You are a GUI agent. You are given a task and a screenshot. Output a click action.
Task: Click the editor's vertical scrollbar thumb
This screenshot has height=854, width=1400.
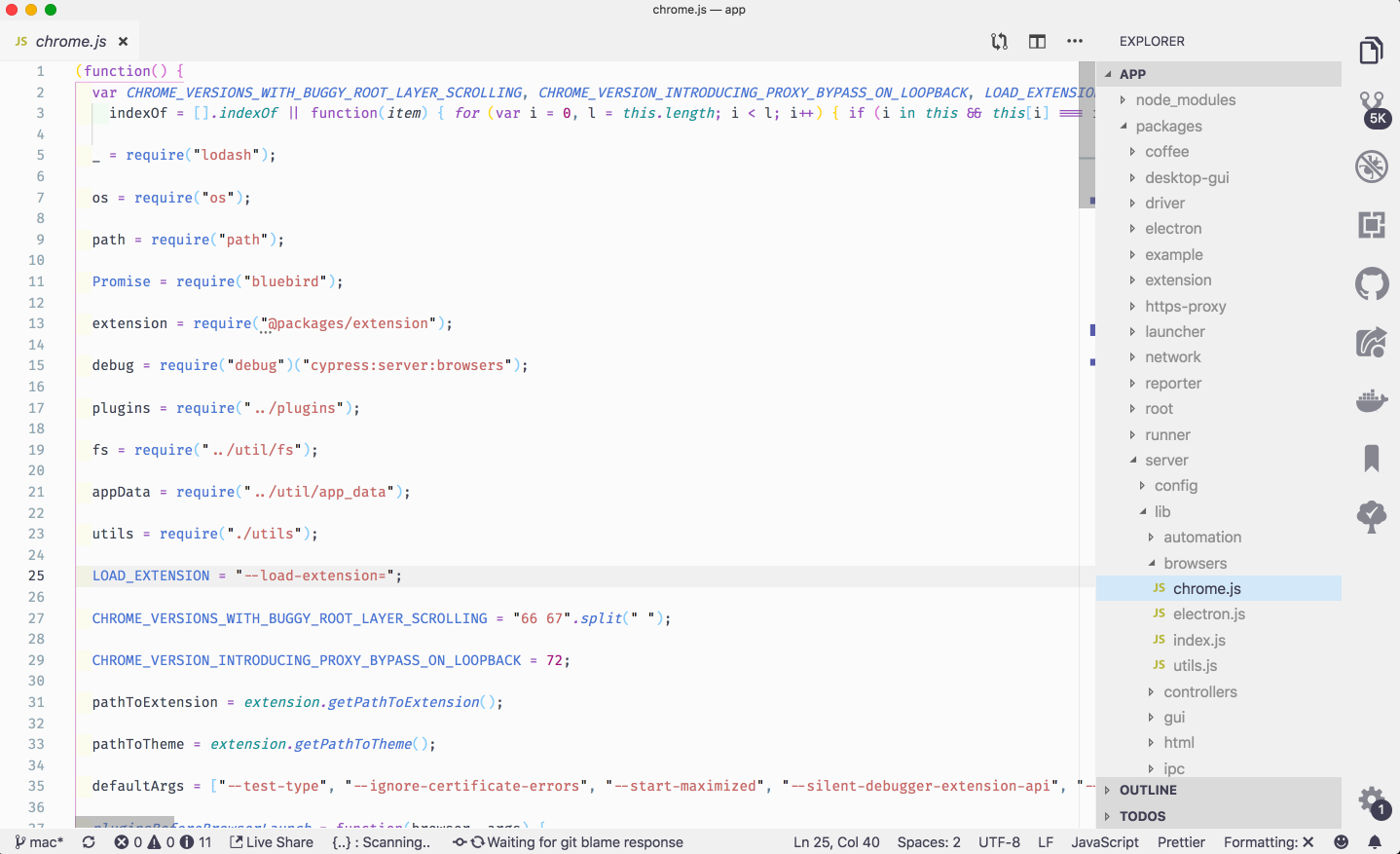(1087, 131)
